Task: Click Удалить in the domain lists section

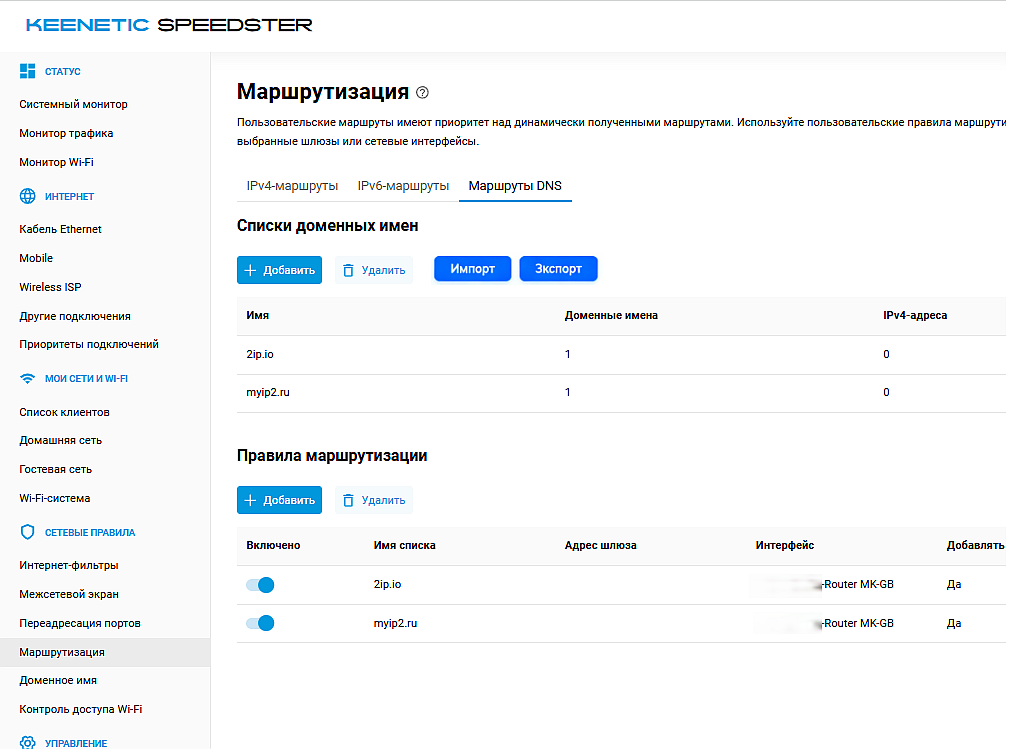Action: click(373, 270)
